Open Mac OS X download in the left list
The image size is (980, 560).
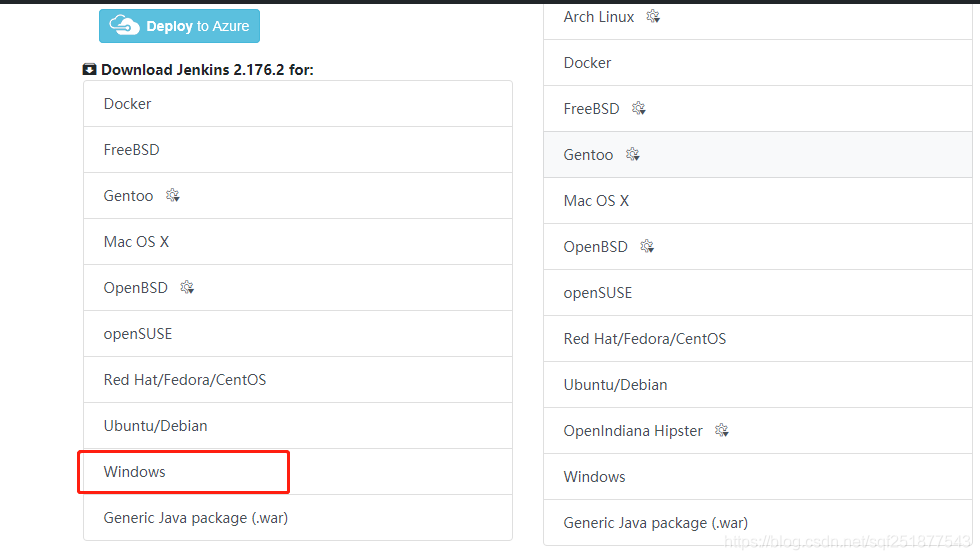[x=298, y=242]
